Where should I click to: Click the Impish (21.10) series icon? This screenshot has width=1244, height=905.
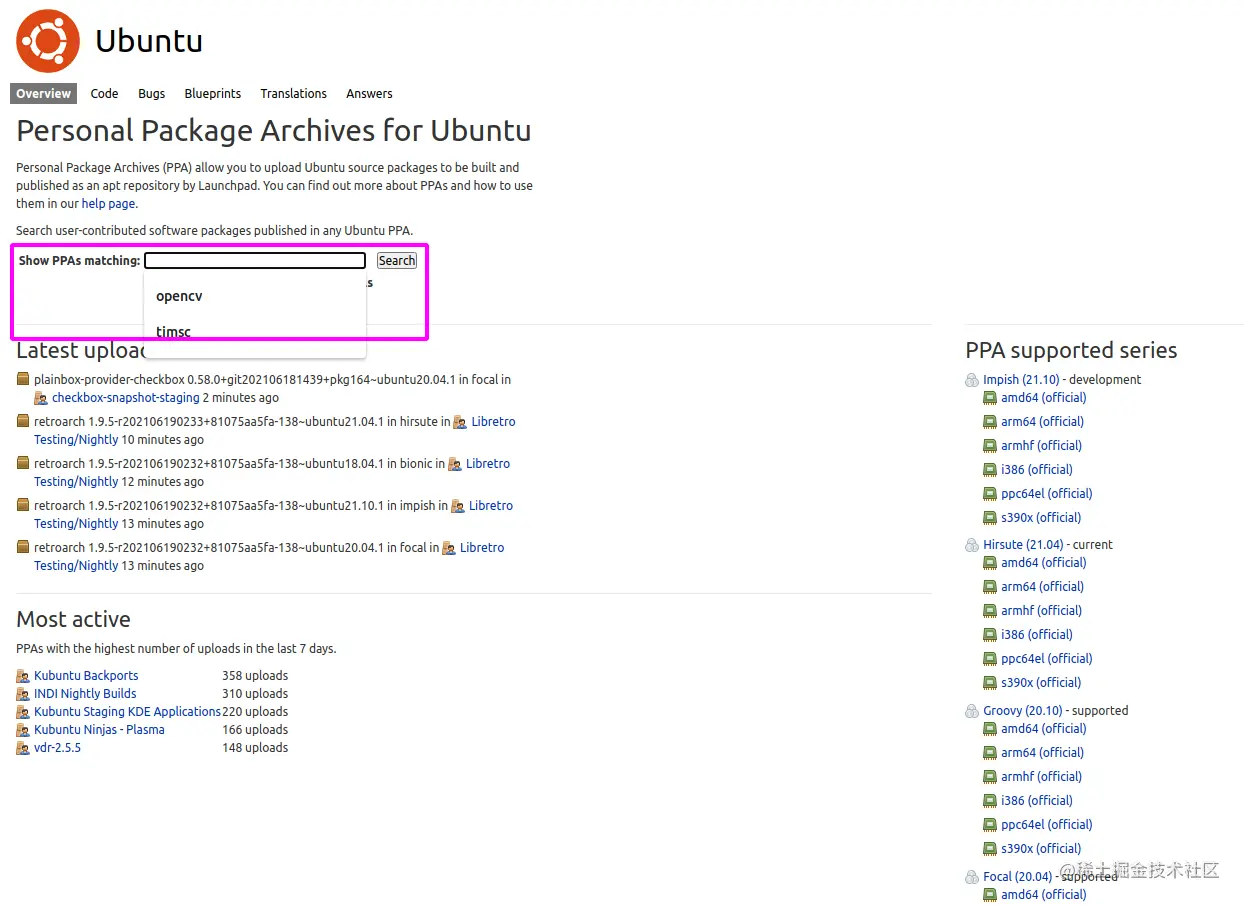coord(972,380)
